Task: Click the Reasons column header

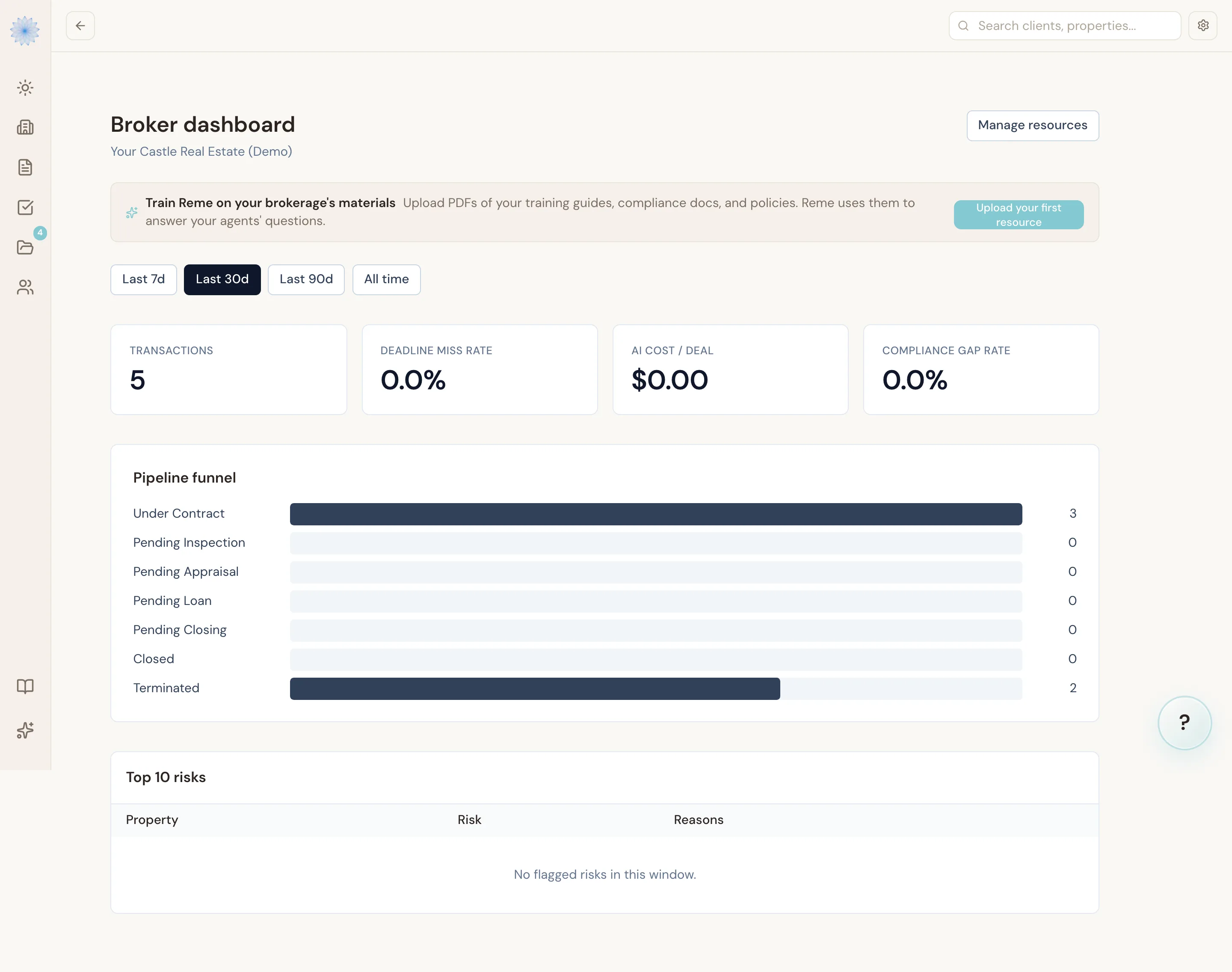Action: tap(698, 820)
